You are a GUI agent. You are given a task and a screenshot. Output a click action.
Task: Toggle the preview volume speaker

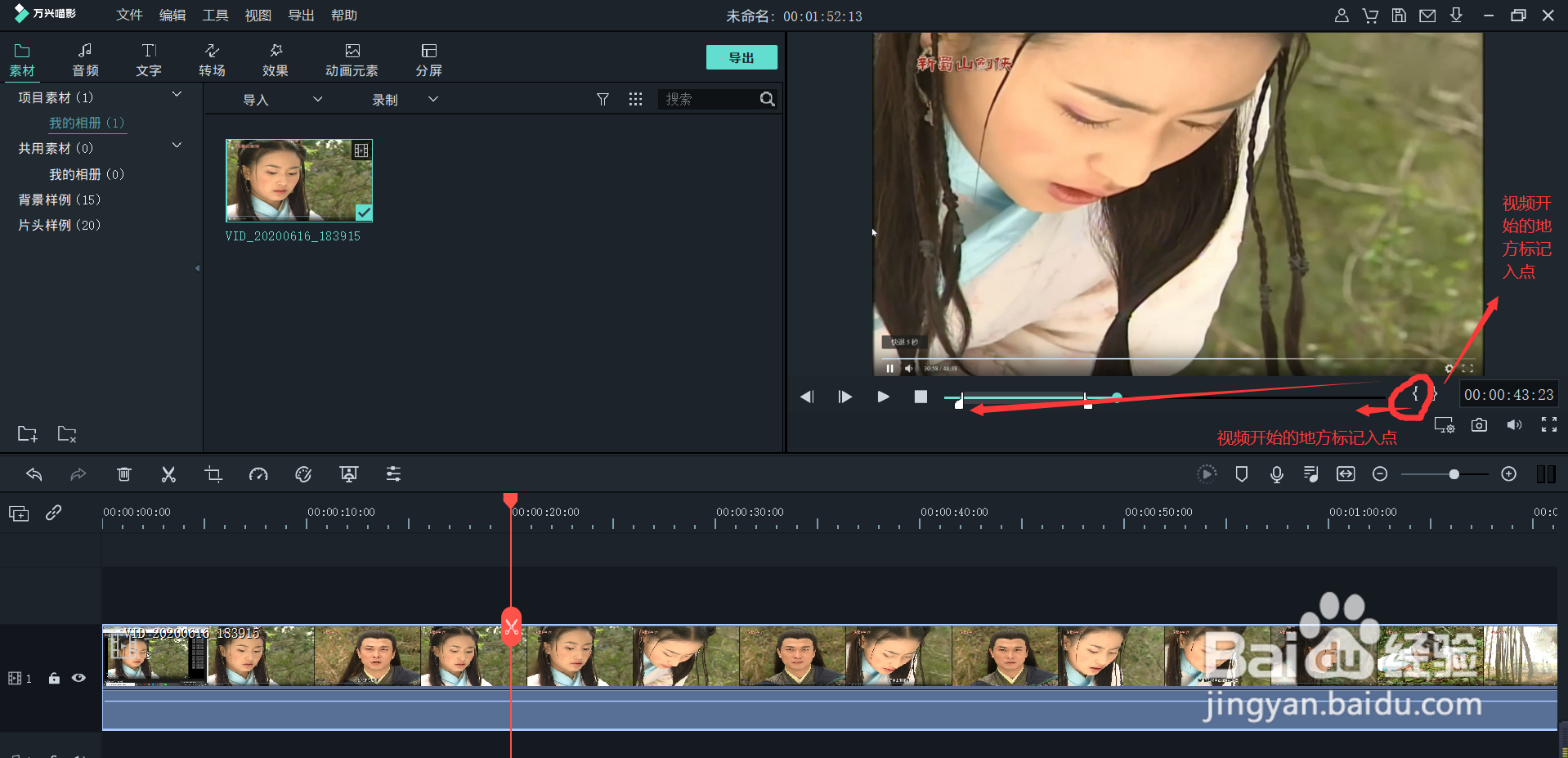click(x=1514, y=425)
